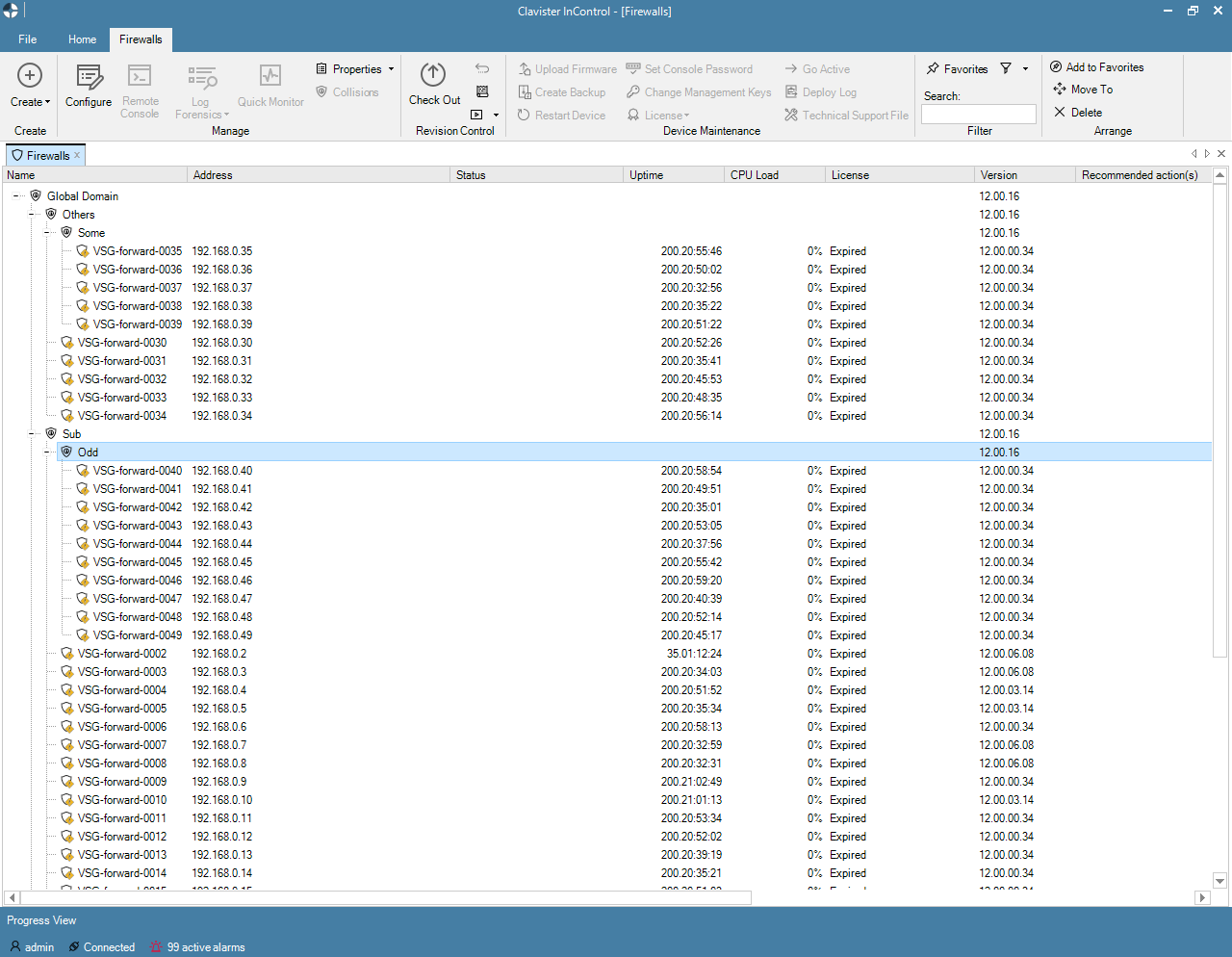The width and height of the screenshot is (1232, 957).
Task: Close the Firewalls document tab
Action: pyautogui.click(x=78, y=155)
